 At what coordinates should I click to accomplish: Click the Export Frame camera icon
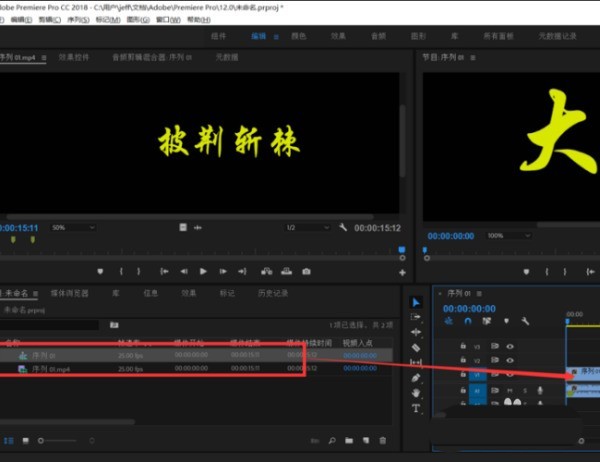(306, 271)
